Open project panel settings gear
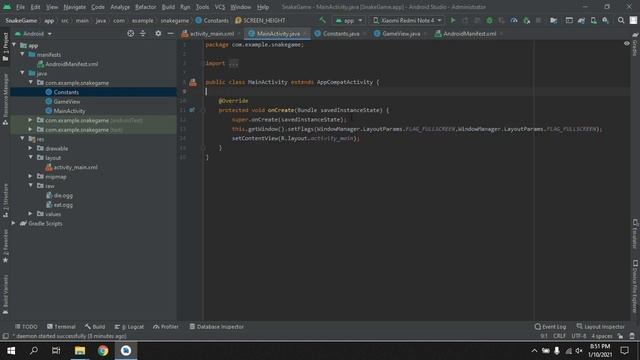Viewport: 640px width, 360px height. (x=158, y=33)
